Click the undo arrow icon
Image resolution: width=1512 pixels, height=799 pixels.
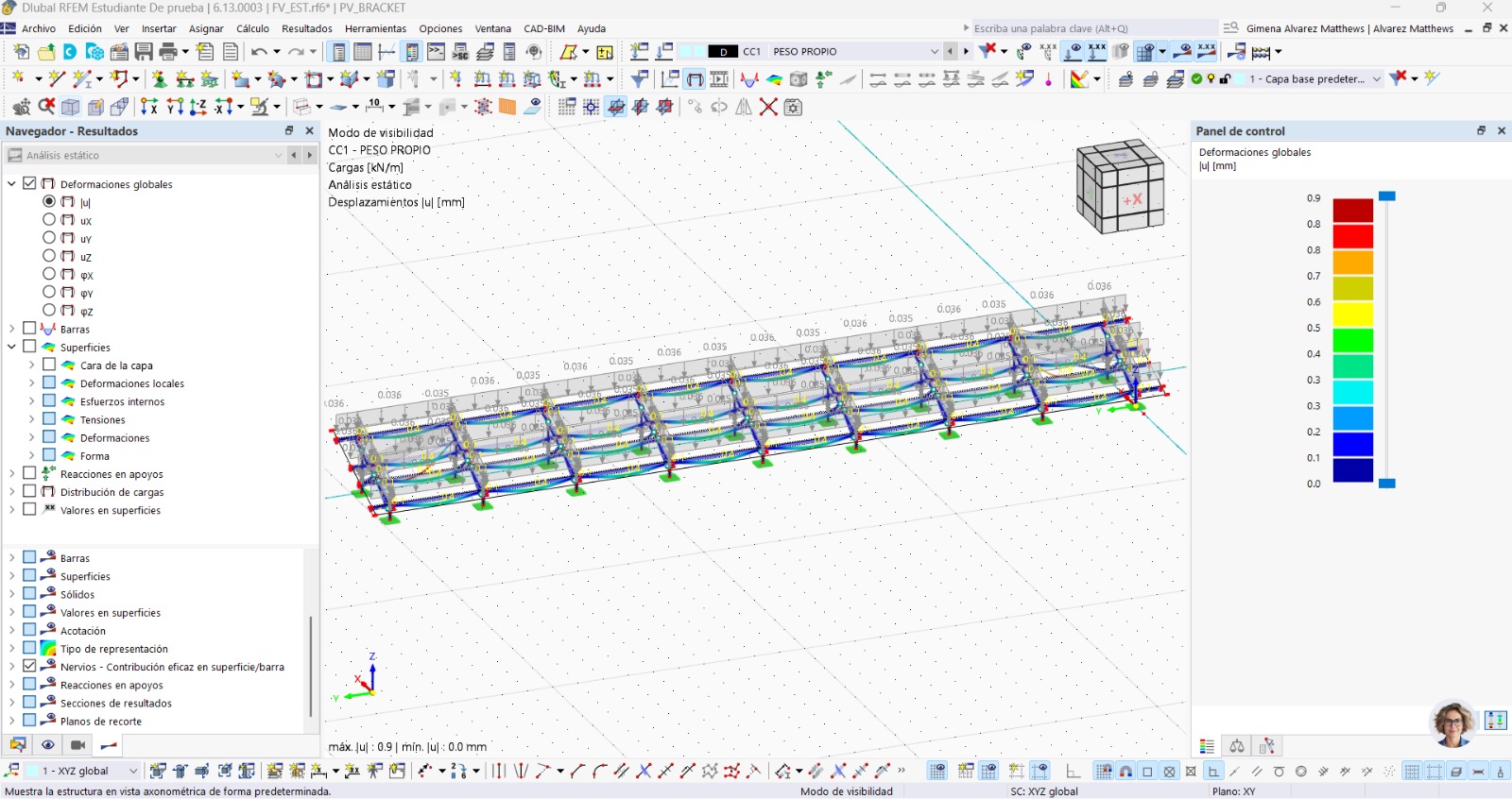pyautogui.click(x=258, y=52)
